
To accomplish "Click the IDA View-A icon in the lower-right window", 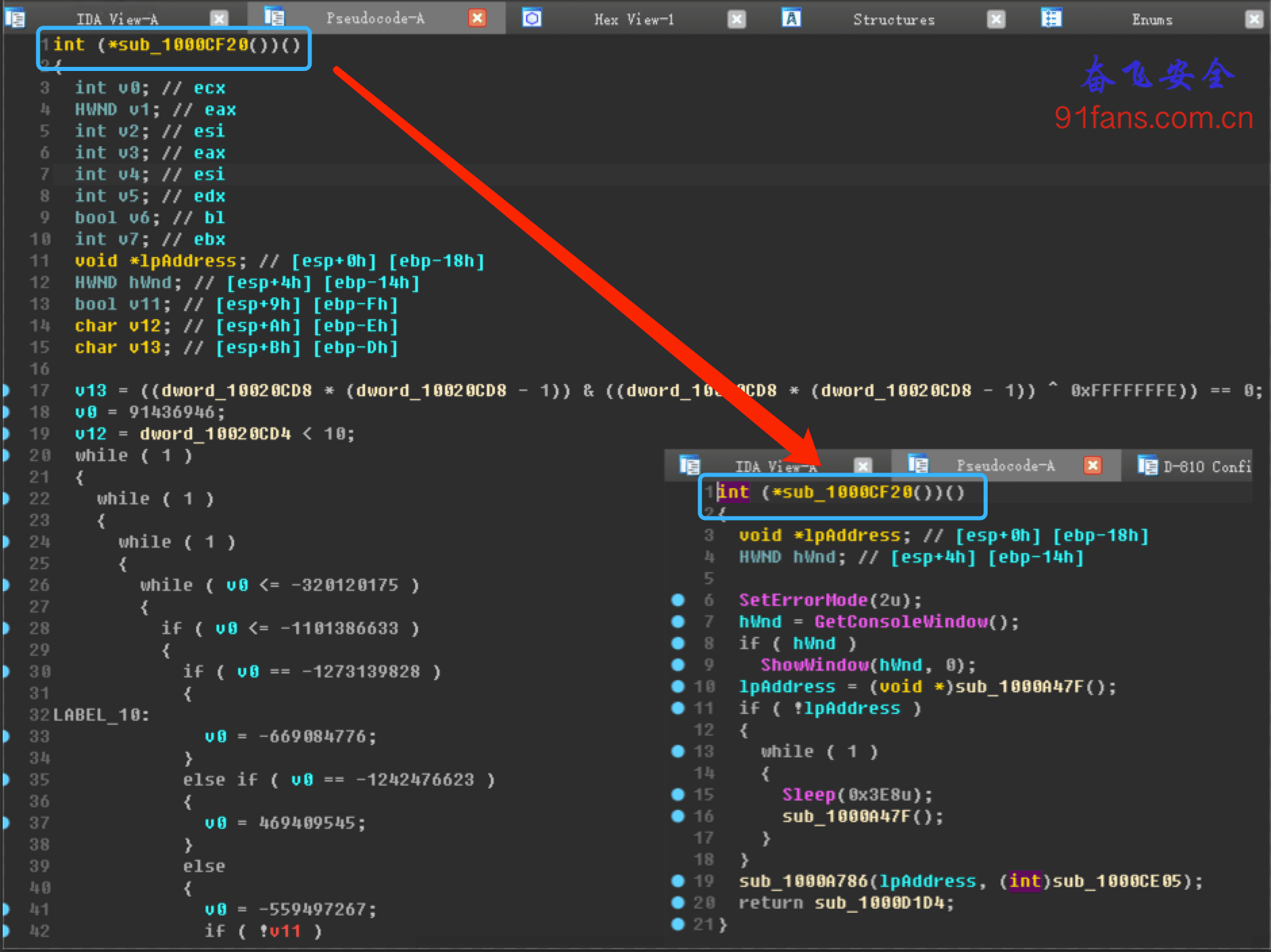I will pyautogui.click(x=690, y=465).
